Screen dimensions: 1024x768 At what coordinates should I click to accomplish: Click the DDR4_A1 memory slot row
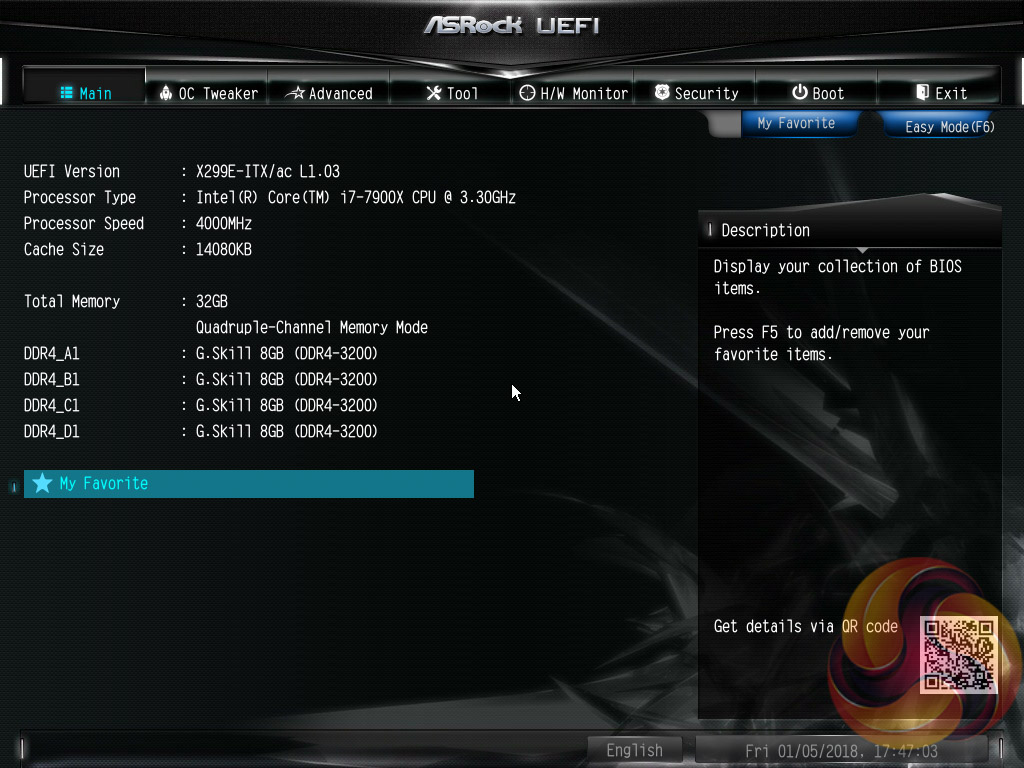point(200,354)
